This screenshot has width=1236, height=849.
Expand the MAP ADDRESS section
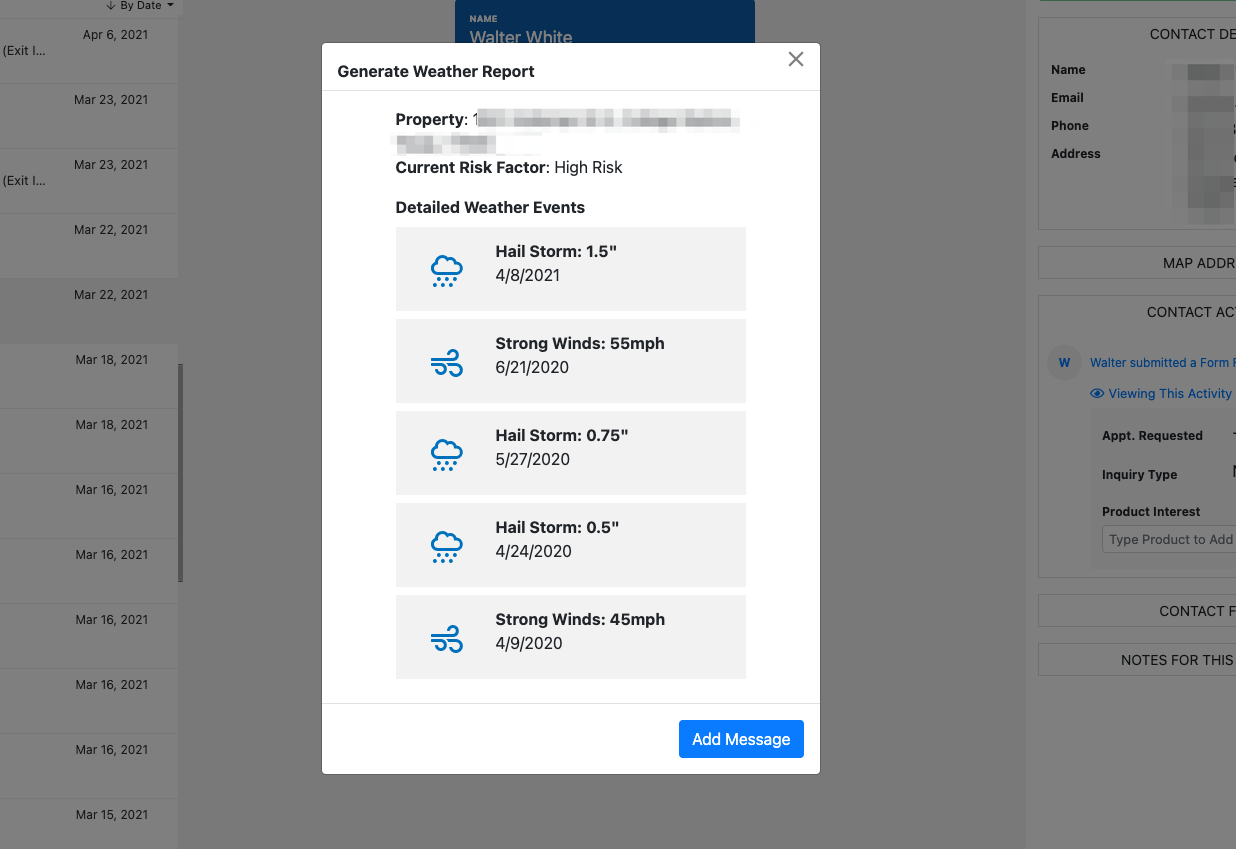pyautogui.click(x=1138, y=263)
